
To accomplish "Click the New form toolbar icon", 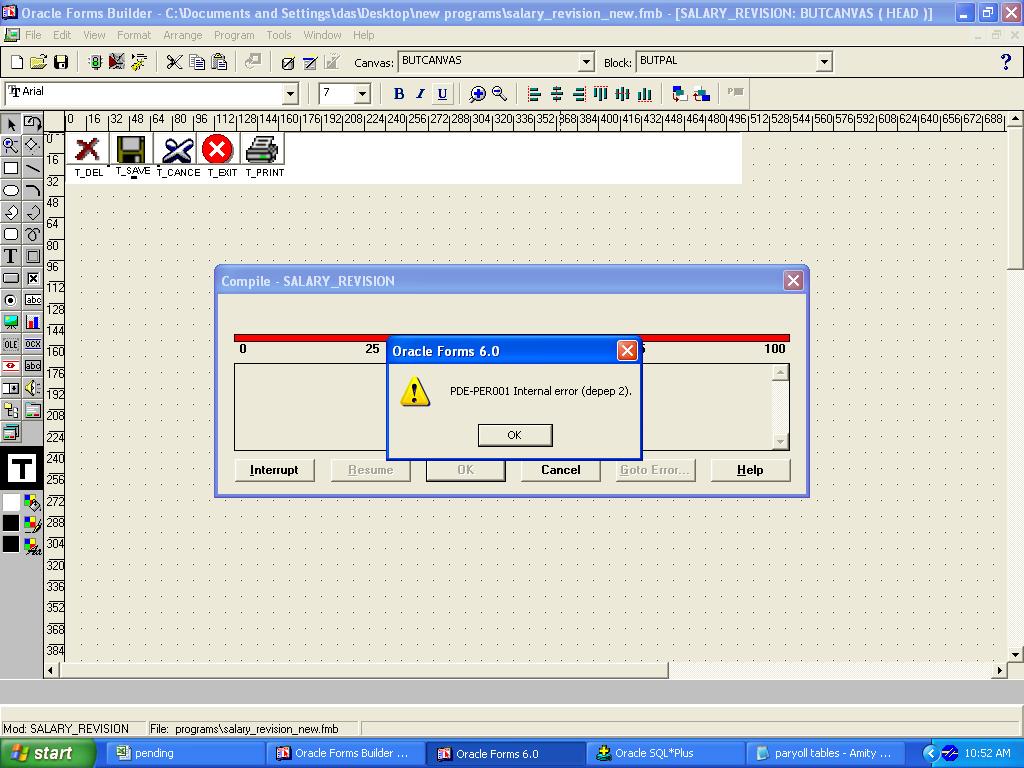I will (17, 62).
